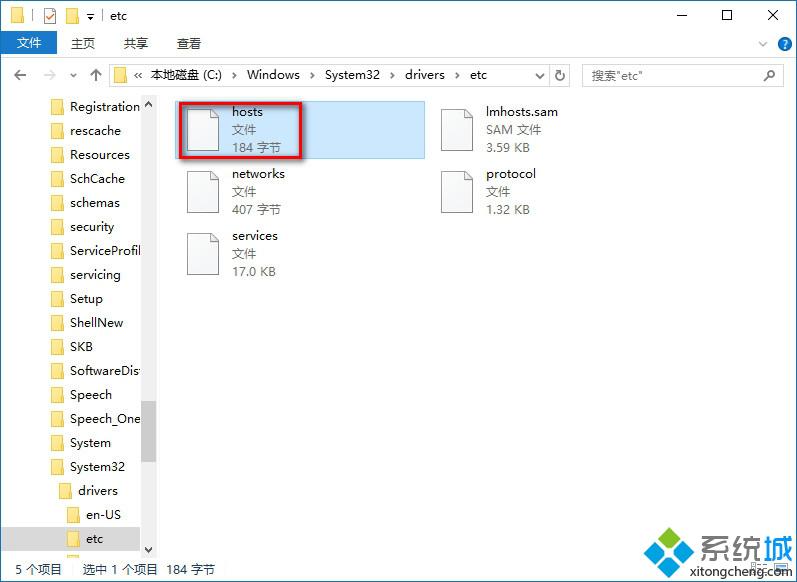This screenshot has height=582, width=797.
Task: Open the Customize Quick Access Toolbar dropdown
Action: tap(90, 17)
